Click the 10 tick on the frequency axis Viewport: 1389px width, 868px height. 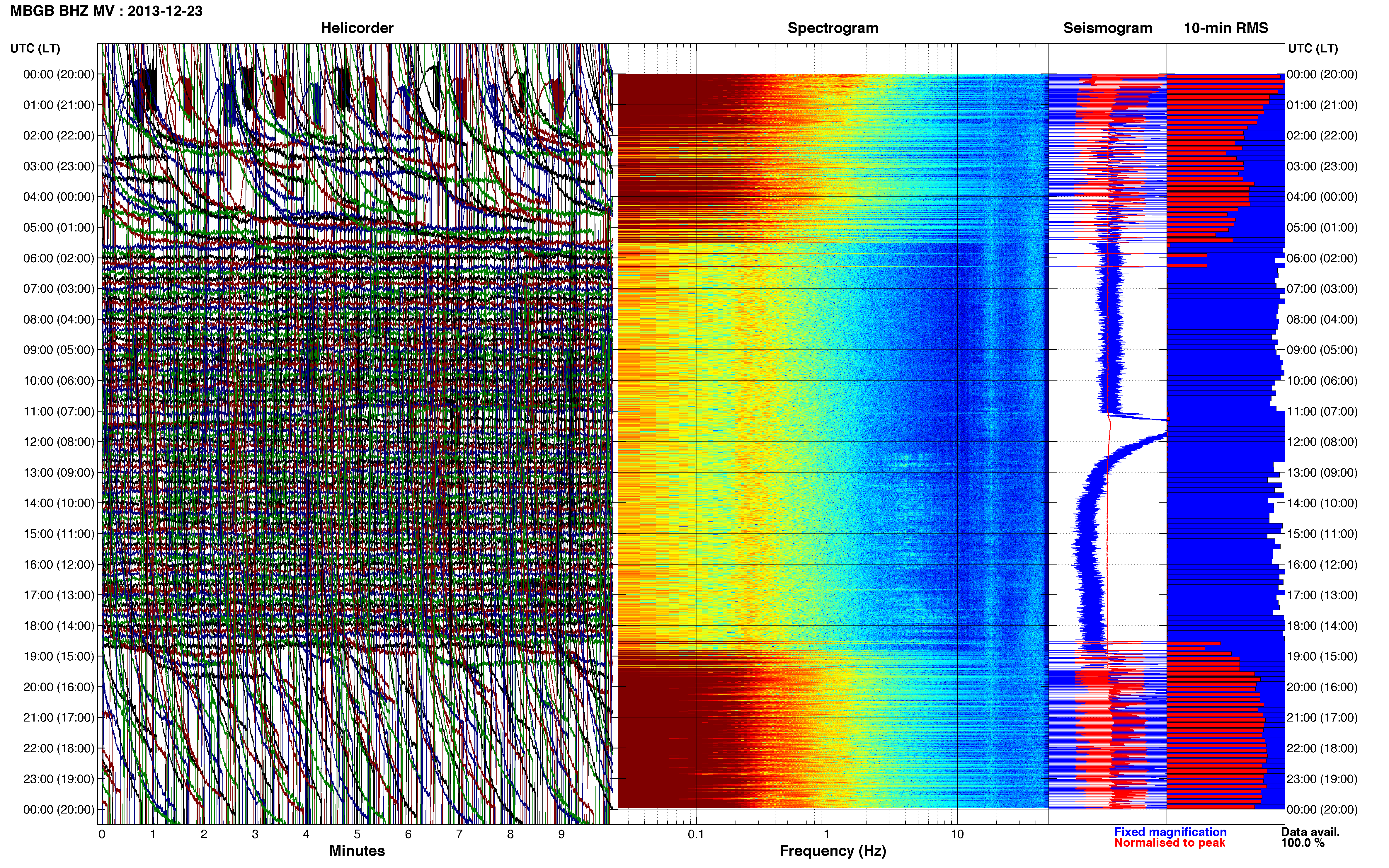pos(957,834)
